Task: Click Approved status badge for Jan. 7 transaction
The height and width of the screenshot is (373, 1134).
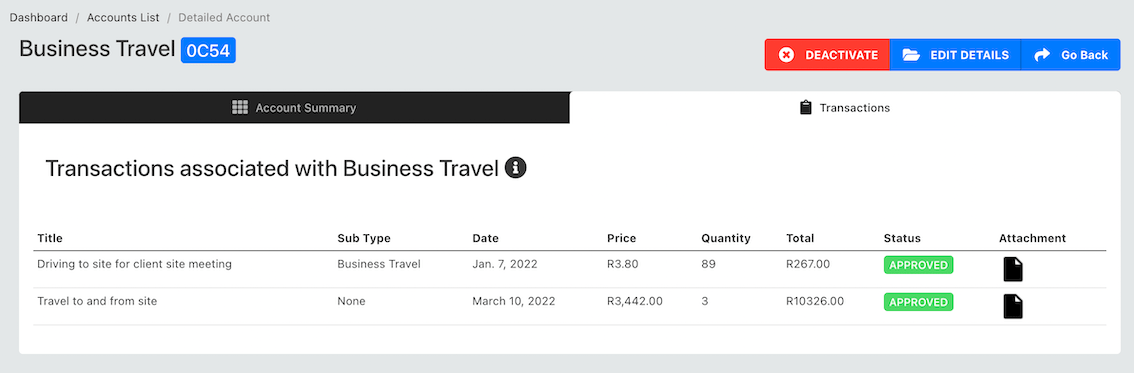Action: pyautogui.click(x=918, y=265)
